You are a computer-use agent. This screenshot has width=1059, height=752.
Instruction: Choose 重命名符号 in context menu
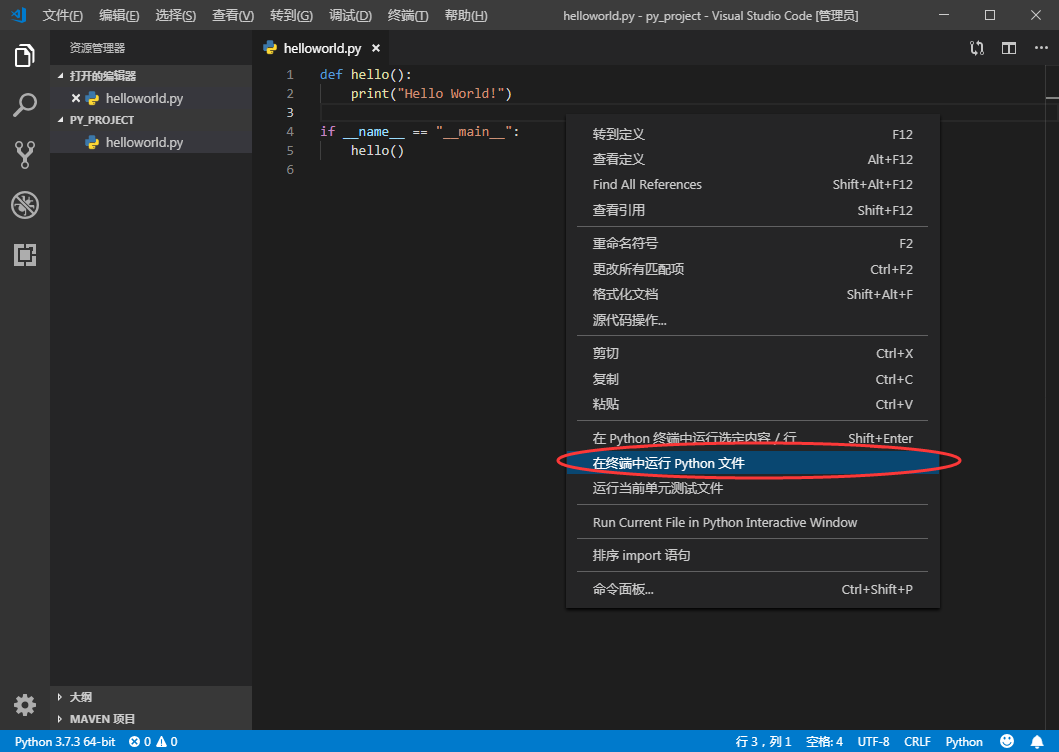(x=752, y=243)
